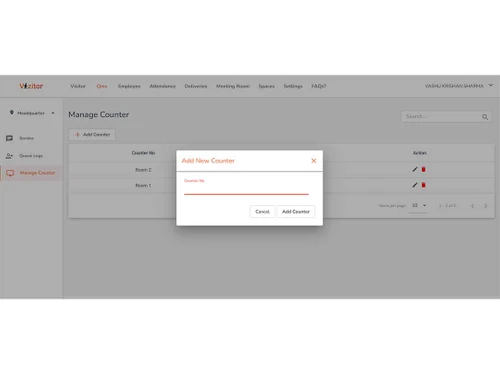The height and width of the screenshot is (375, 500).
Task: Delete the Room 1 counter
Action: 423,185
